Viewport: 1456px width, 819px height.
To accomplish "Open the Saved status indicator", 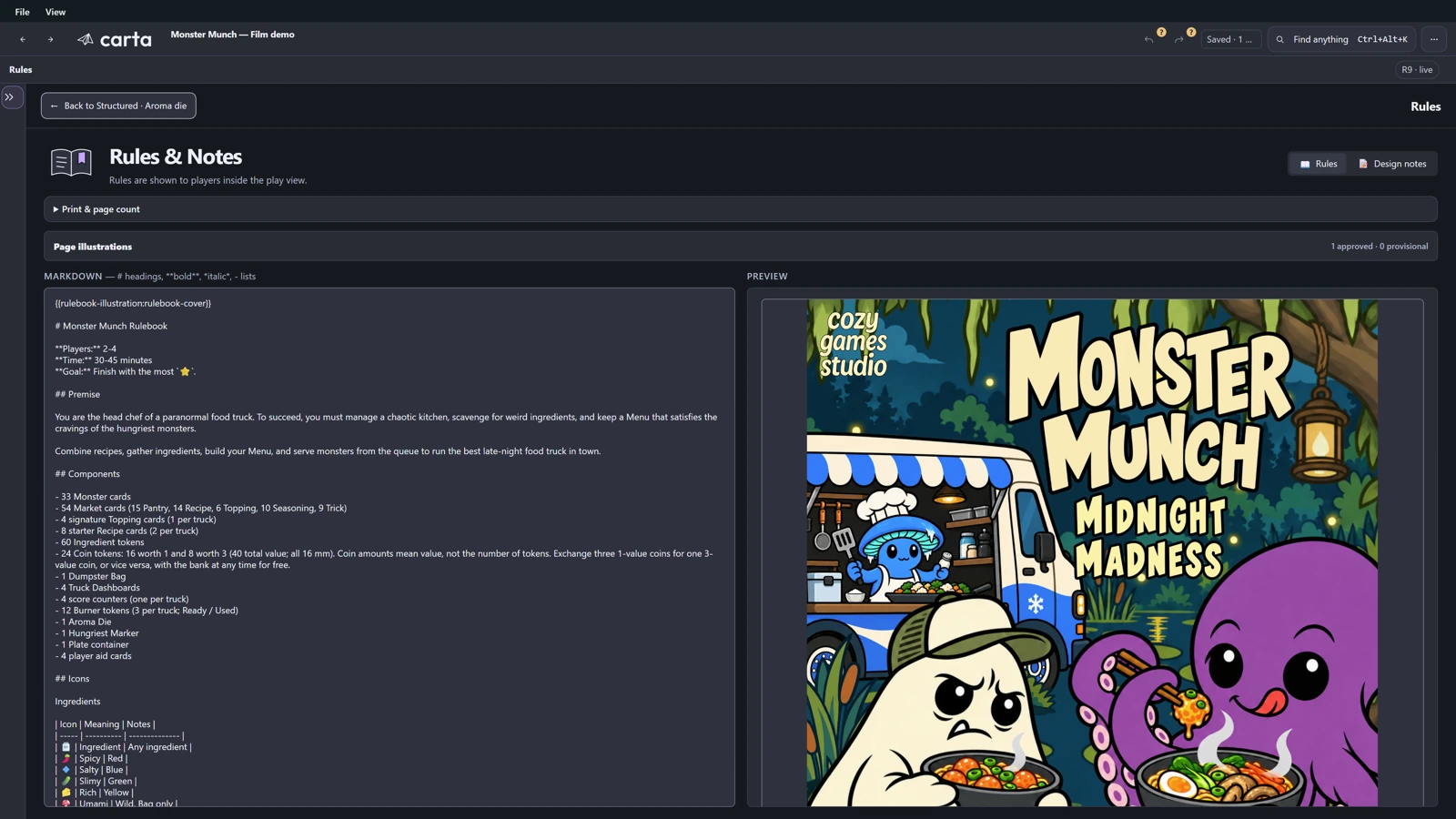I will (1230, 39).
